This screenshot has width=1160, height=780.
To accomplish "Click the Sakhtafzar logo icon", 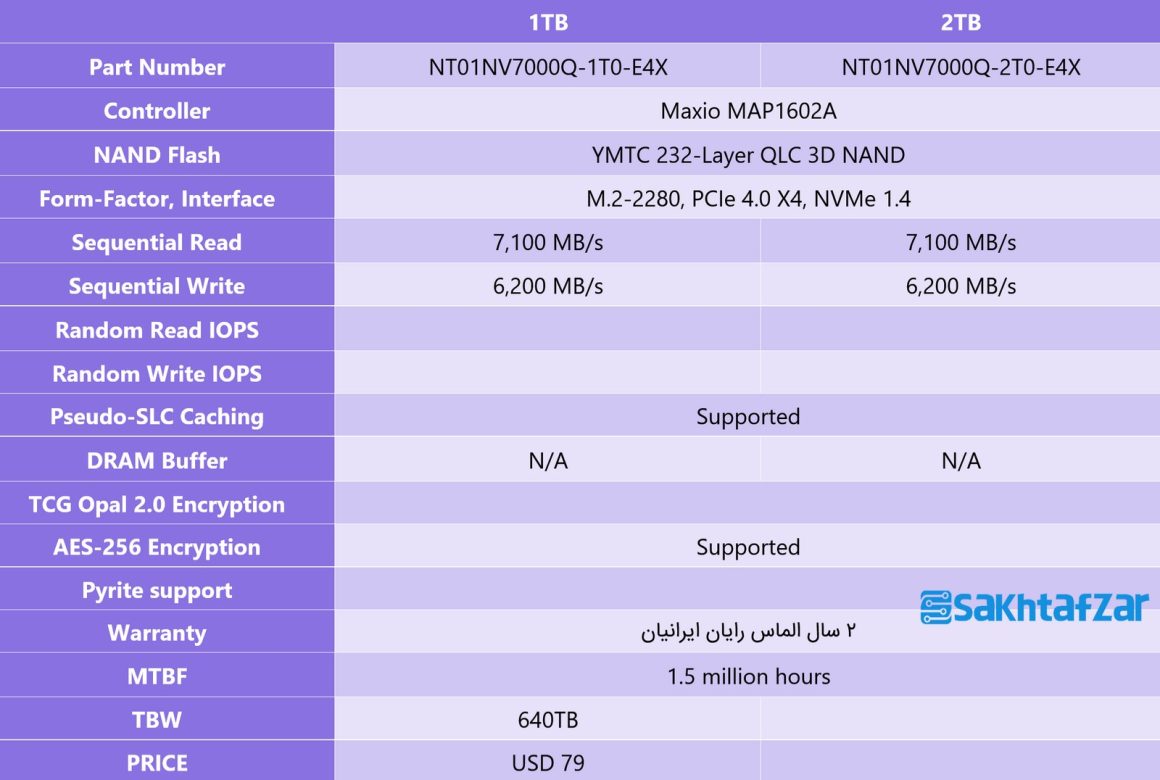I will coord(935,607).
